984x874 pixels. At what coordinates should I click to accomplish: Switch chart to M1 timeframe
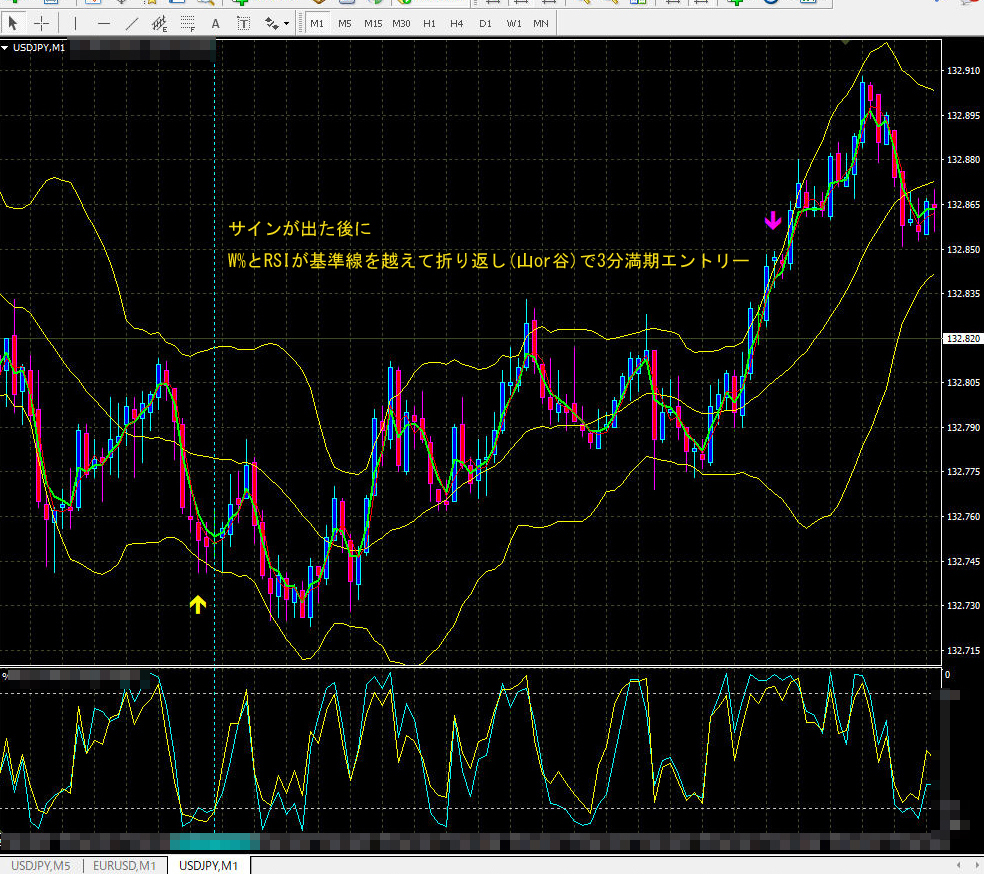click(317, 24)
